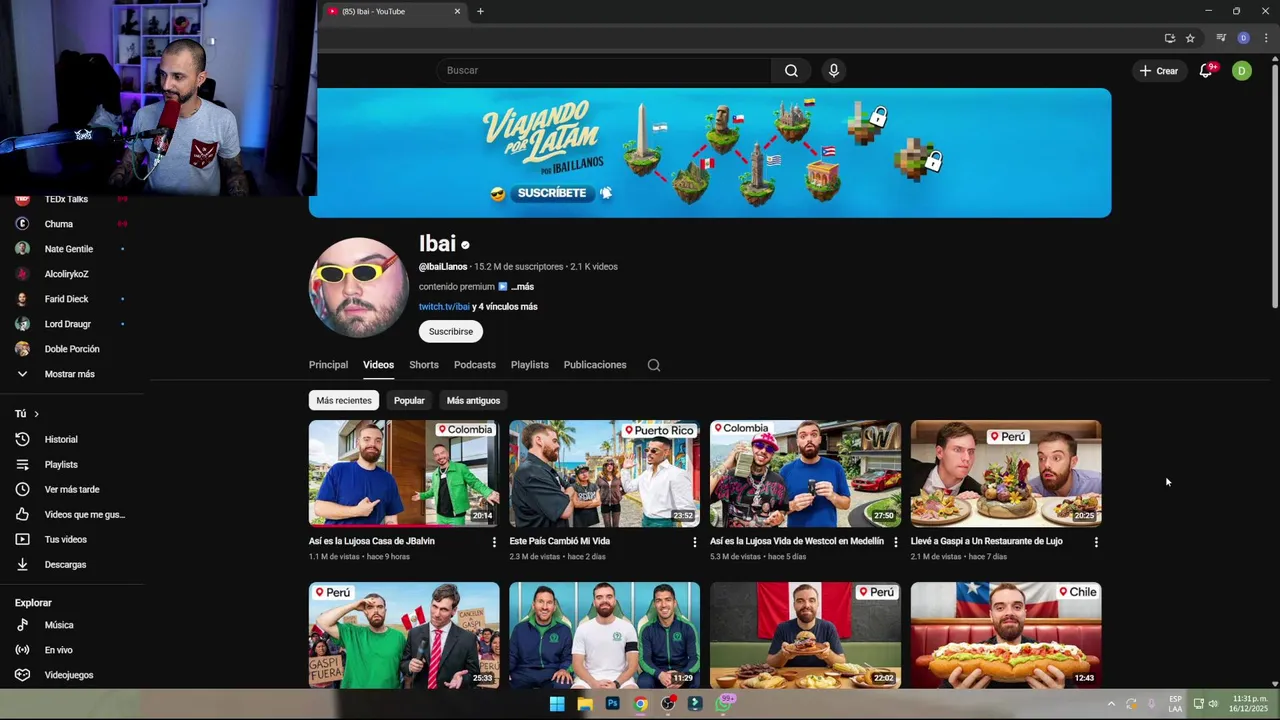Screen dimensions: 1280x720
Task: Open Ibai channel profile picture
Action: coord(359,288)
